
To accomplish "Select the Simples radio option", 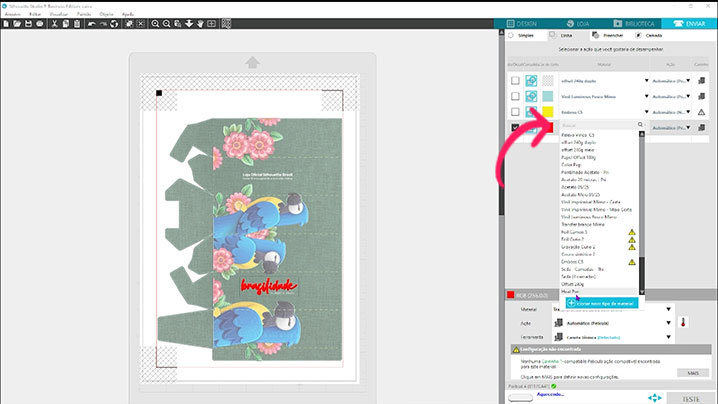I will tap(511, 35).
